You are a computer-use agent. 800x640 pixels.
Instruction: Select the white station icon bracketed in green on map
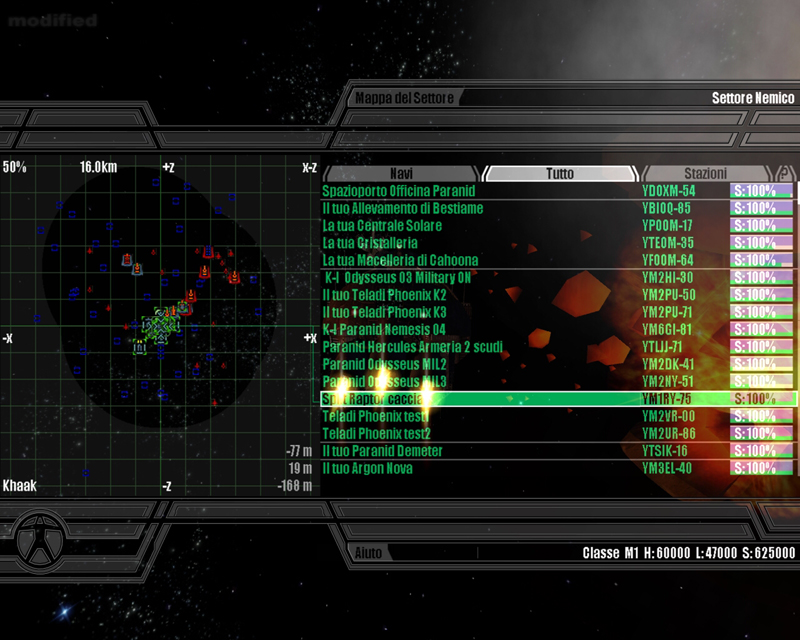point(139,348)
